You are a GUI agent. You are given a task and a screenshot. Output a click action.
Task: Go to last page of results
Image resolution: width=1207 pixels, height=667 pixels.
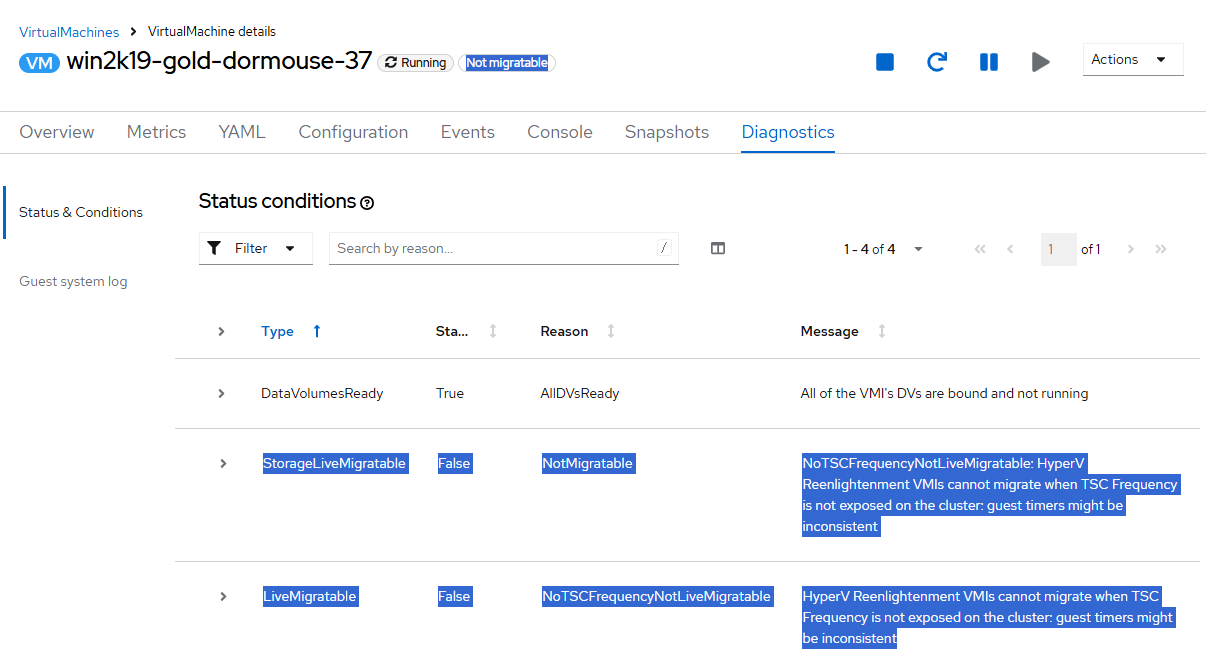coord(1161,249)
